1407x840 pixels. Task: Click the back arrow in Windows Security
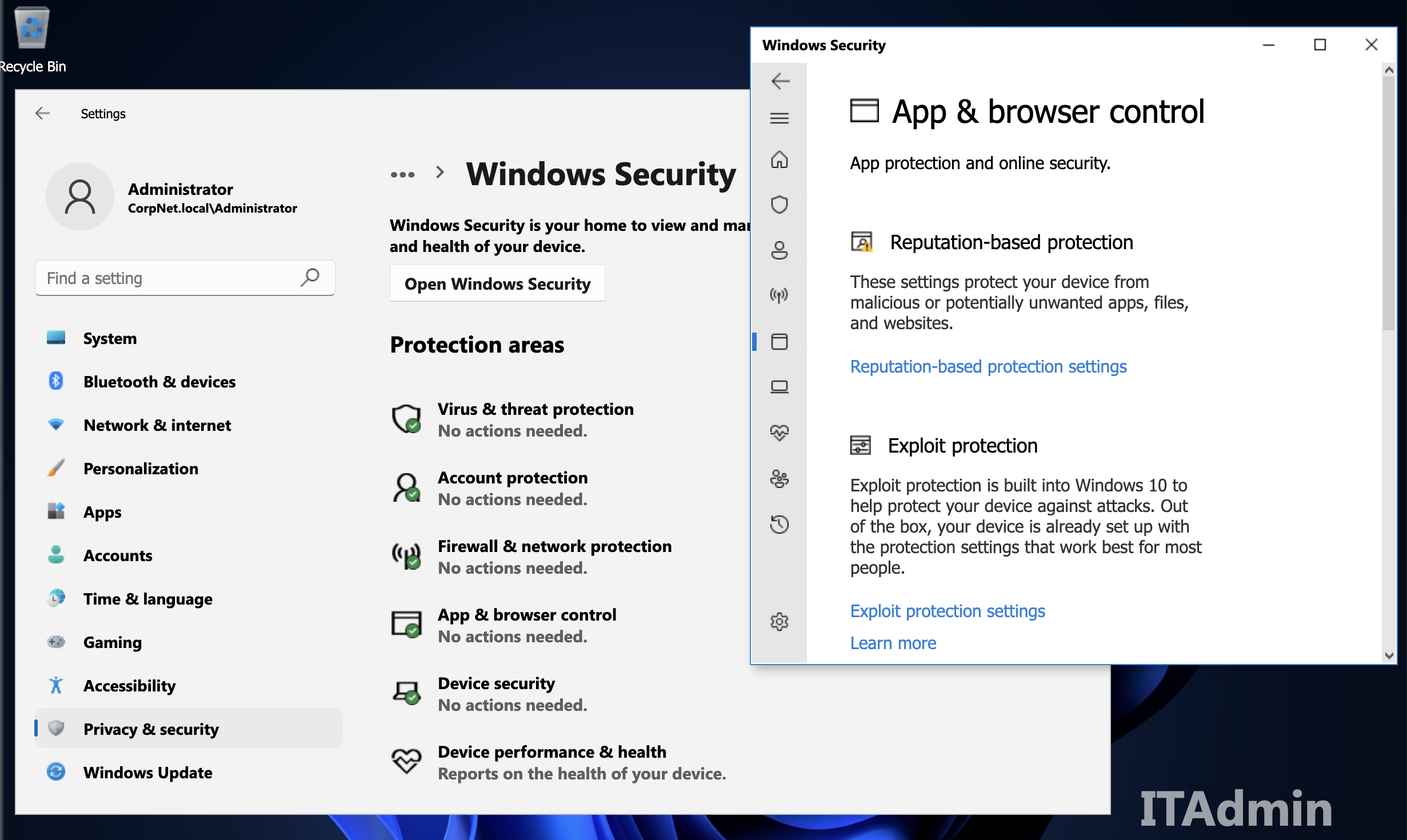pos(780,82)
